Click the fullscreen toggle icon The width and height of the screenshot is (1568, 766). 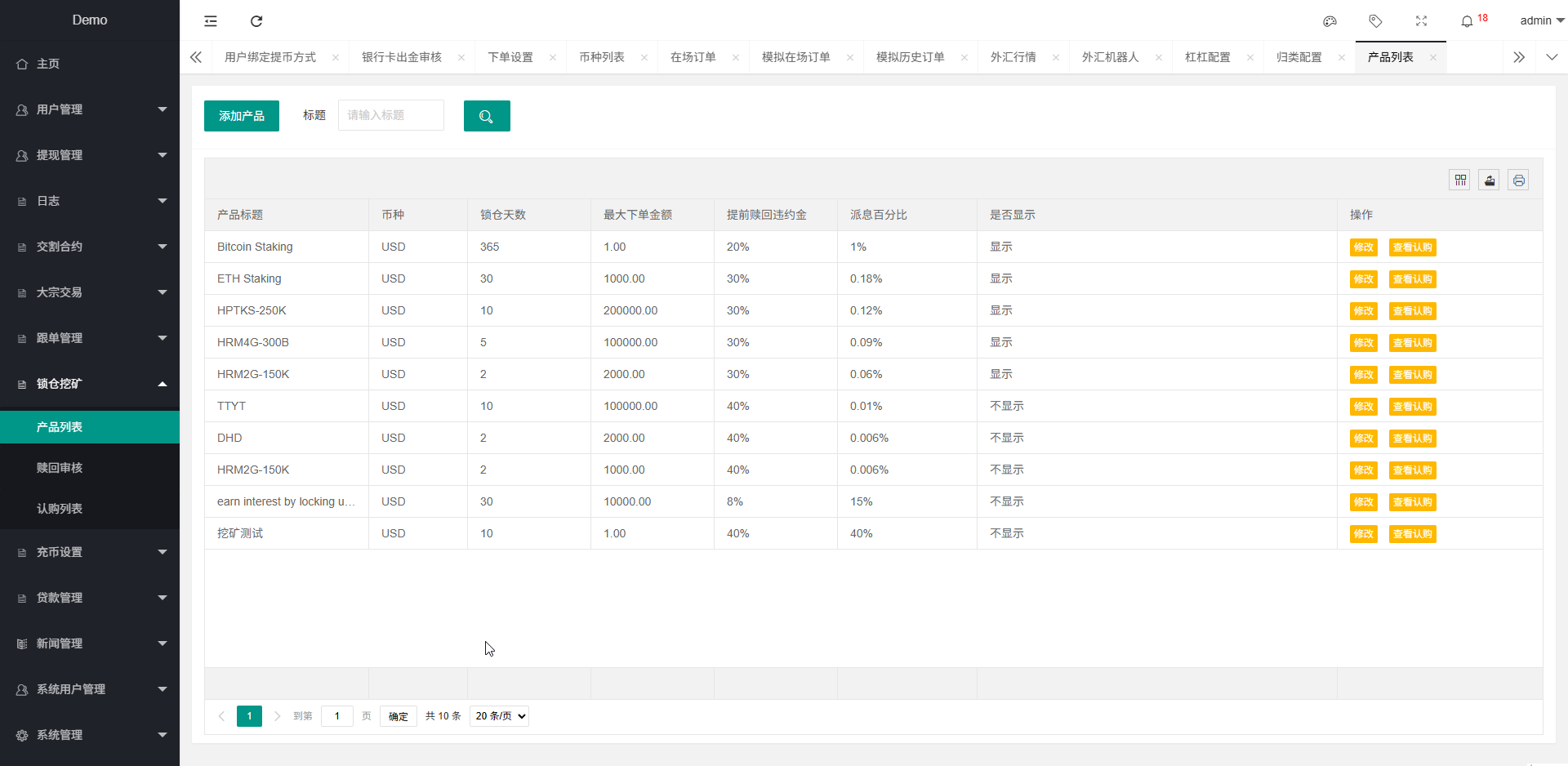point(1421,21)
